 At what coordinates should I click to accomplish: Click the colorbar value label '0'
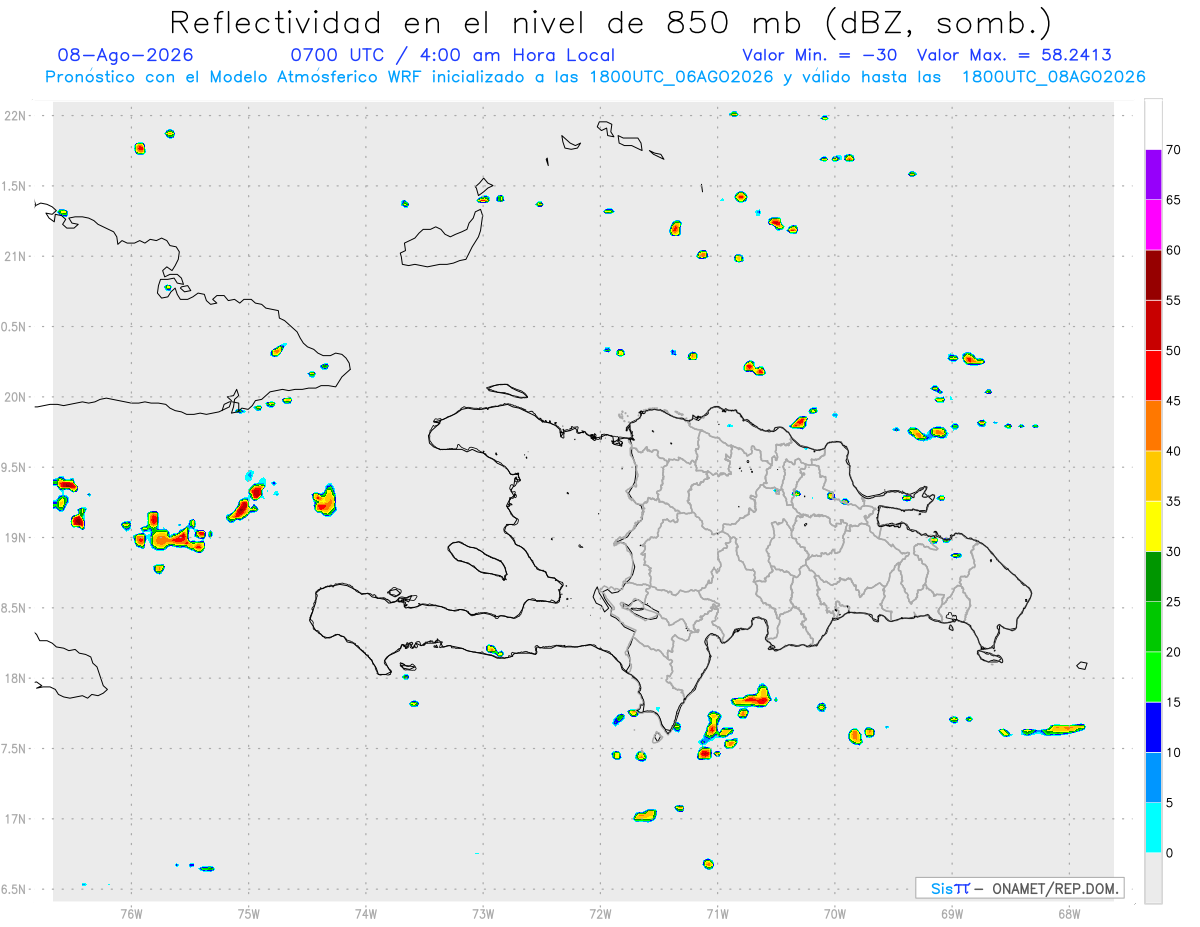coord(1169,853)
